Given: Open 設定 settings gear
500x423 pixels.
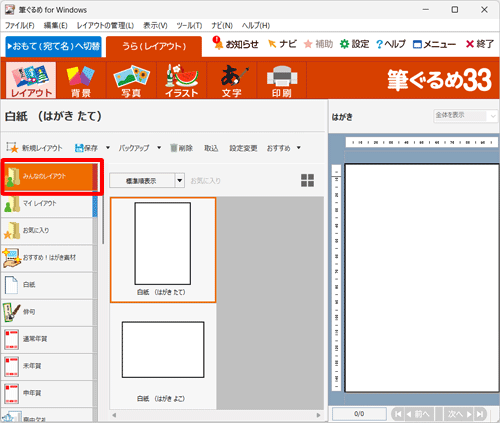Looking at the screenshot, I should (x=354, y=44).
